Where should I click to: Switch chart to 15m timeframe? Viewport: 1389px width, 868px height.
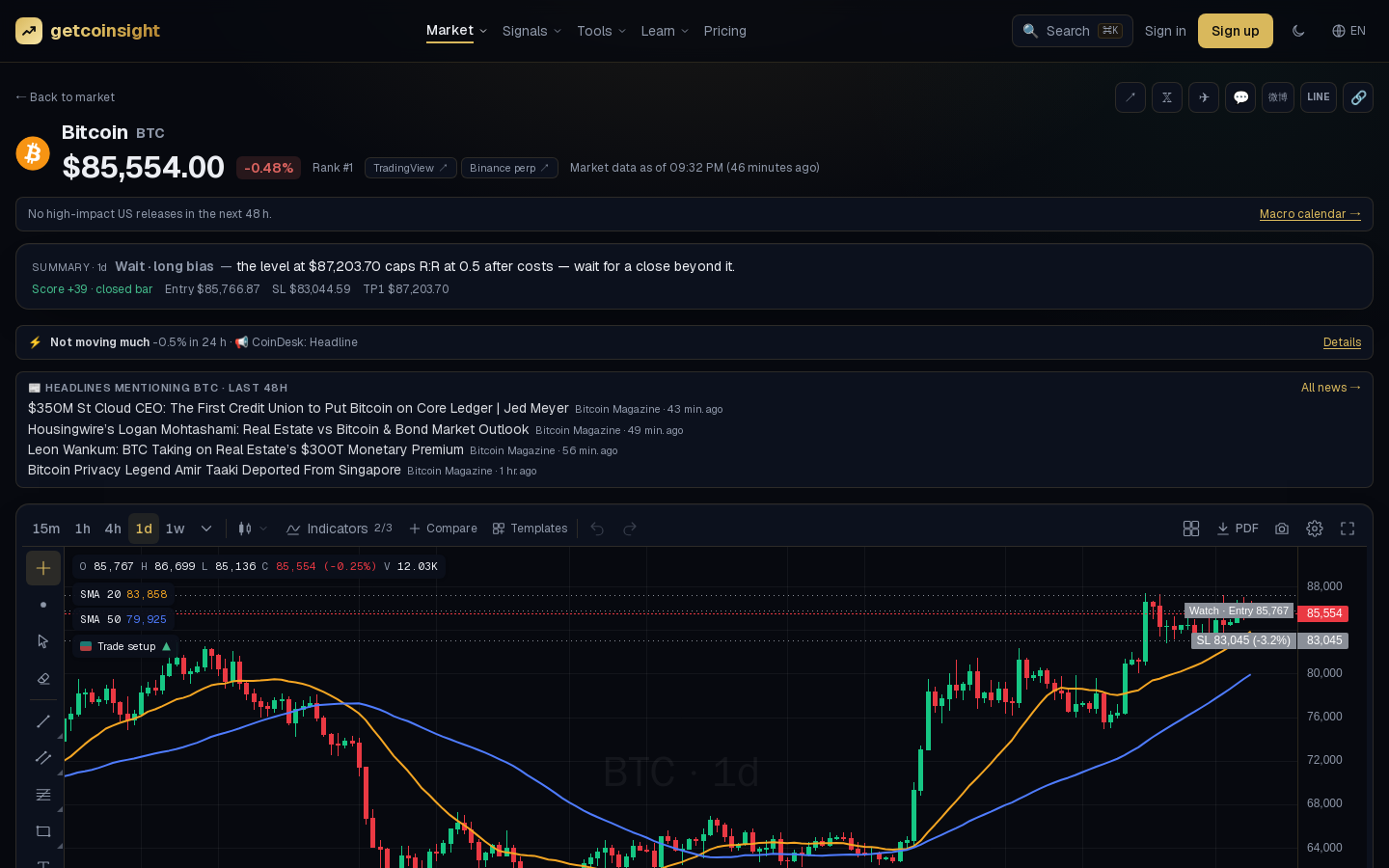click(46, 529)
